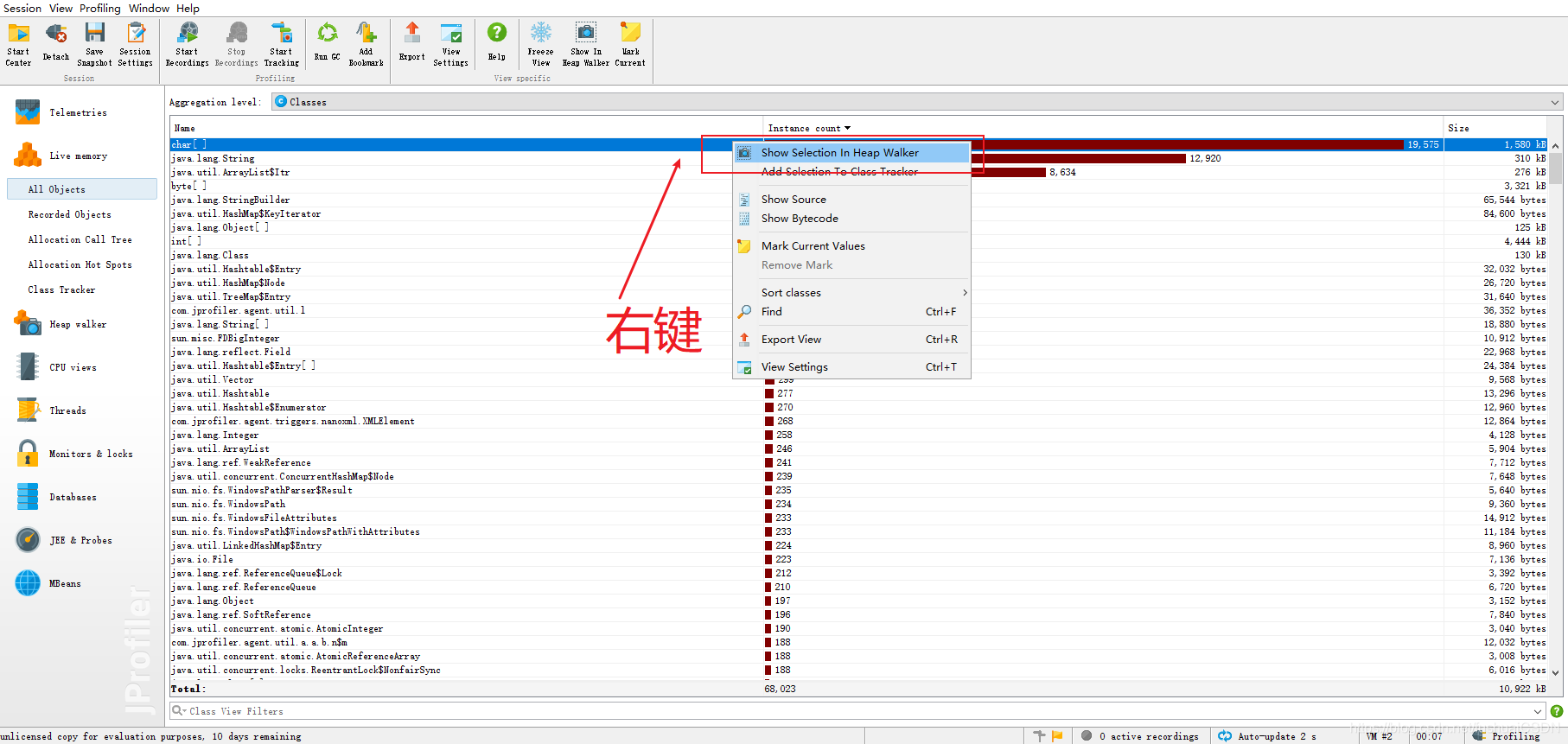Click the table scrollbar up arrow

[1556, 145]
